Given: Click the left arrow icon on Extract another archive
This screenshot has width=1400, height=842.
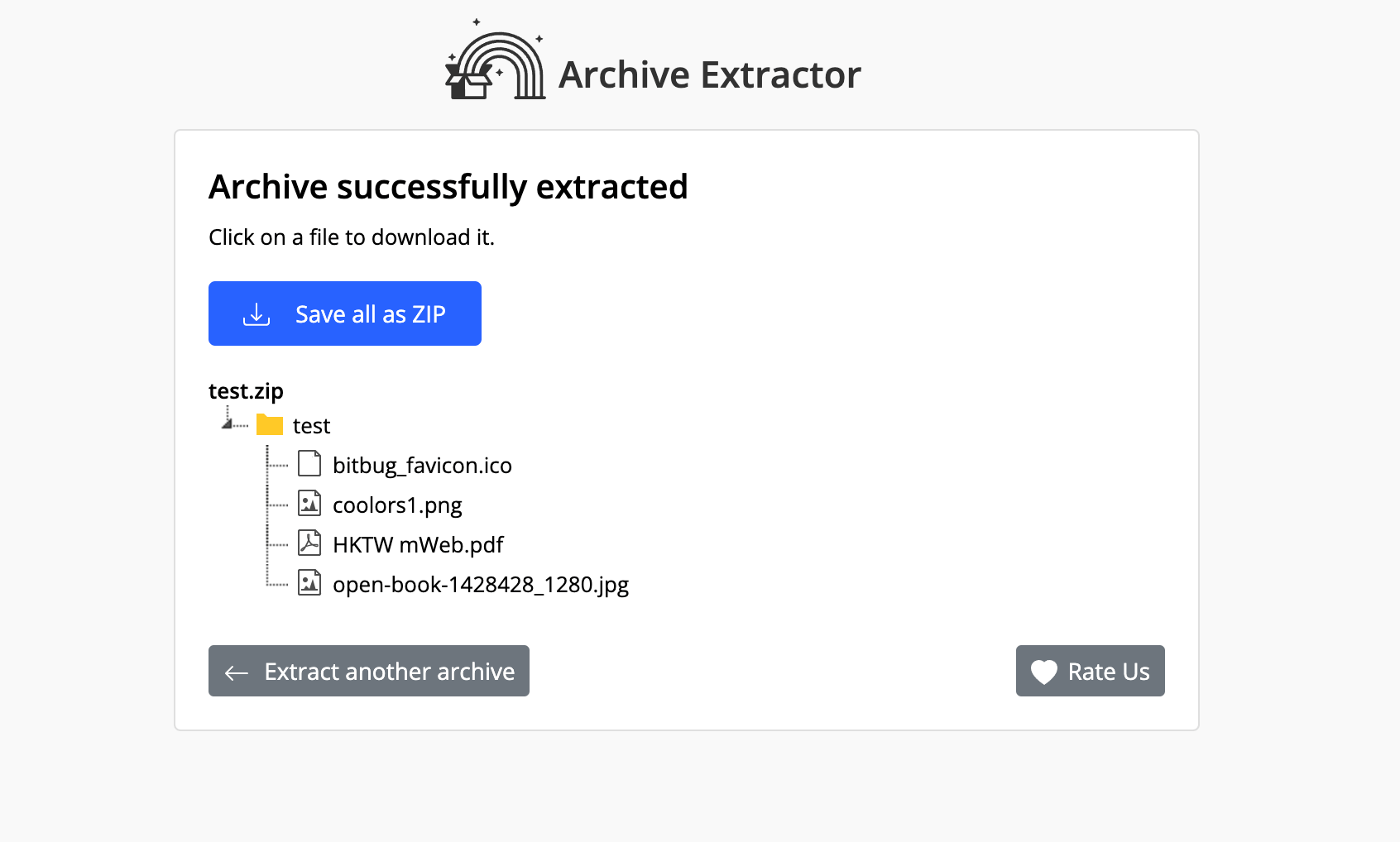Looking at the screenshot, I should tap(235, 672).
